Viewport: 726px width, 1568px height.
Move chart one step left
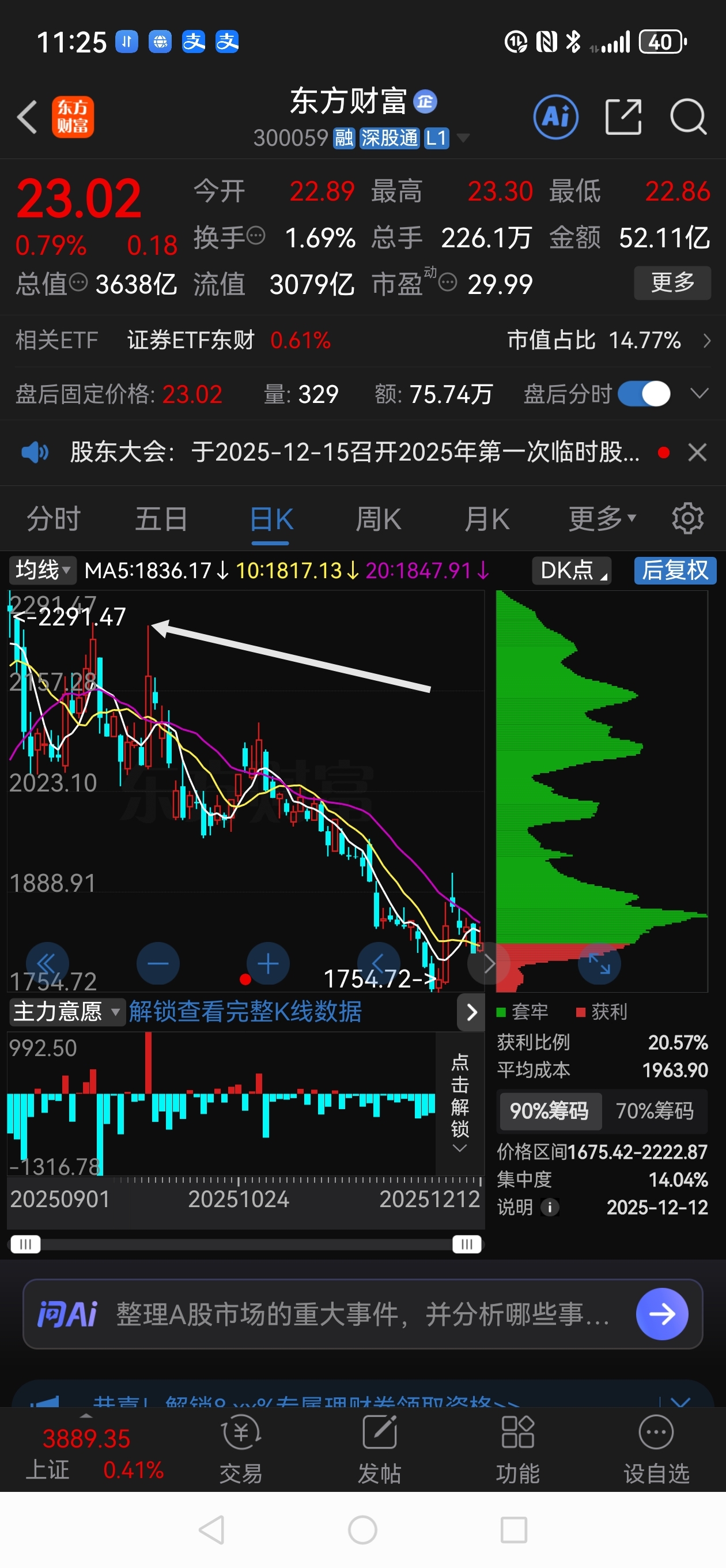click(378, 963)
